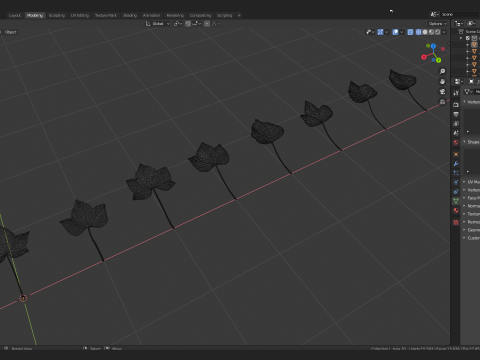Collapse the collection expander in outliner
This screenshot has height=360, width=480.
(461, 38)
